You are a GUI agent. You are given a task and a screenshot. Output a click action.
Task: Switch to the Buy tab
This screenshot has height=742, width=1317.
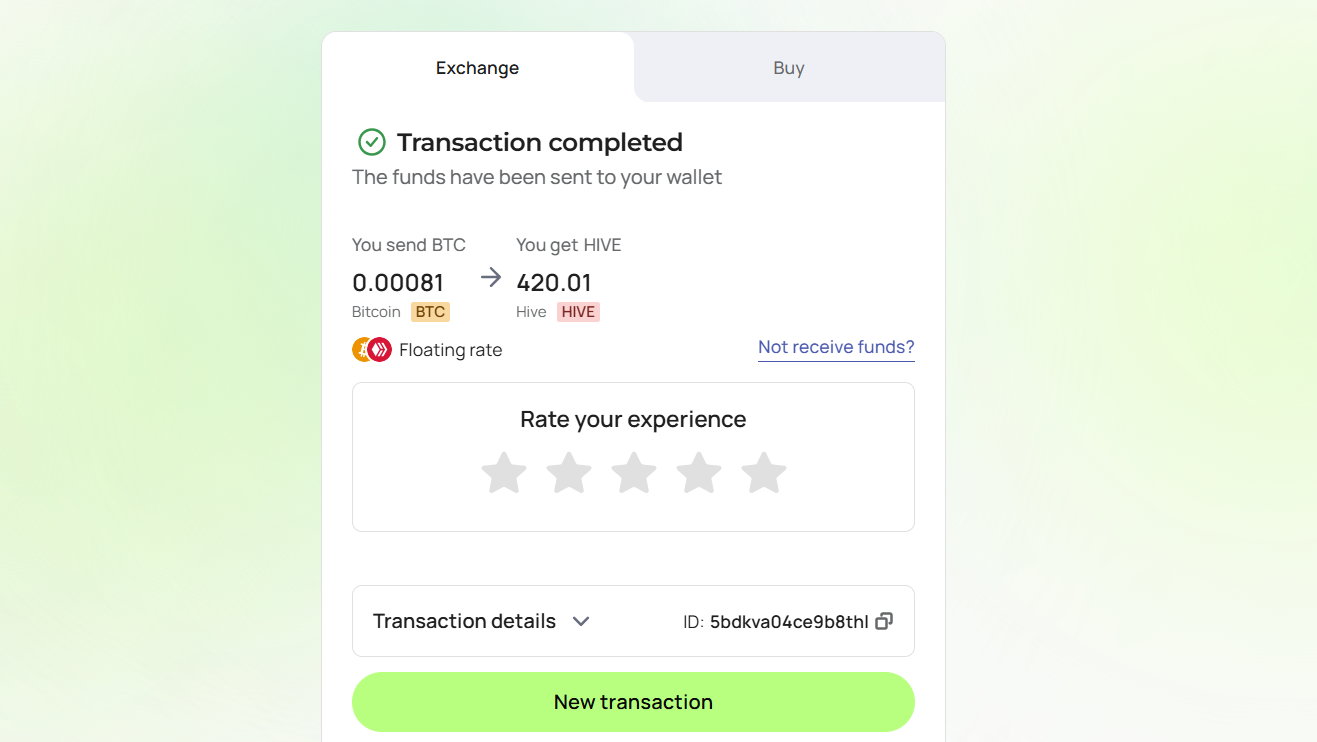coord(789,68)
